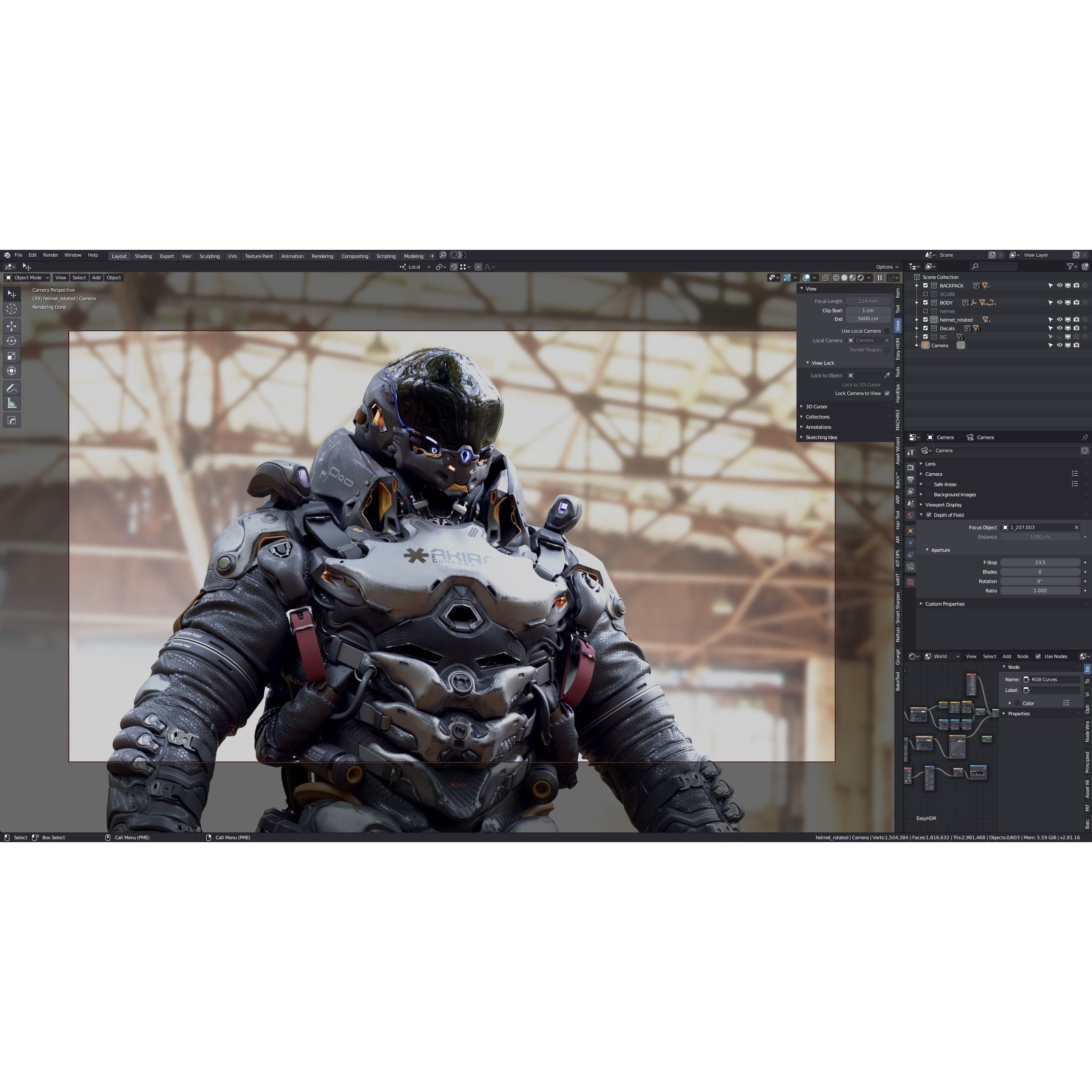1092x1092 pixels.
Task: Open the Render properties tab
Action: 910,468
